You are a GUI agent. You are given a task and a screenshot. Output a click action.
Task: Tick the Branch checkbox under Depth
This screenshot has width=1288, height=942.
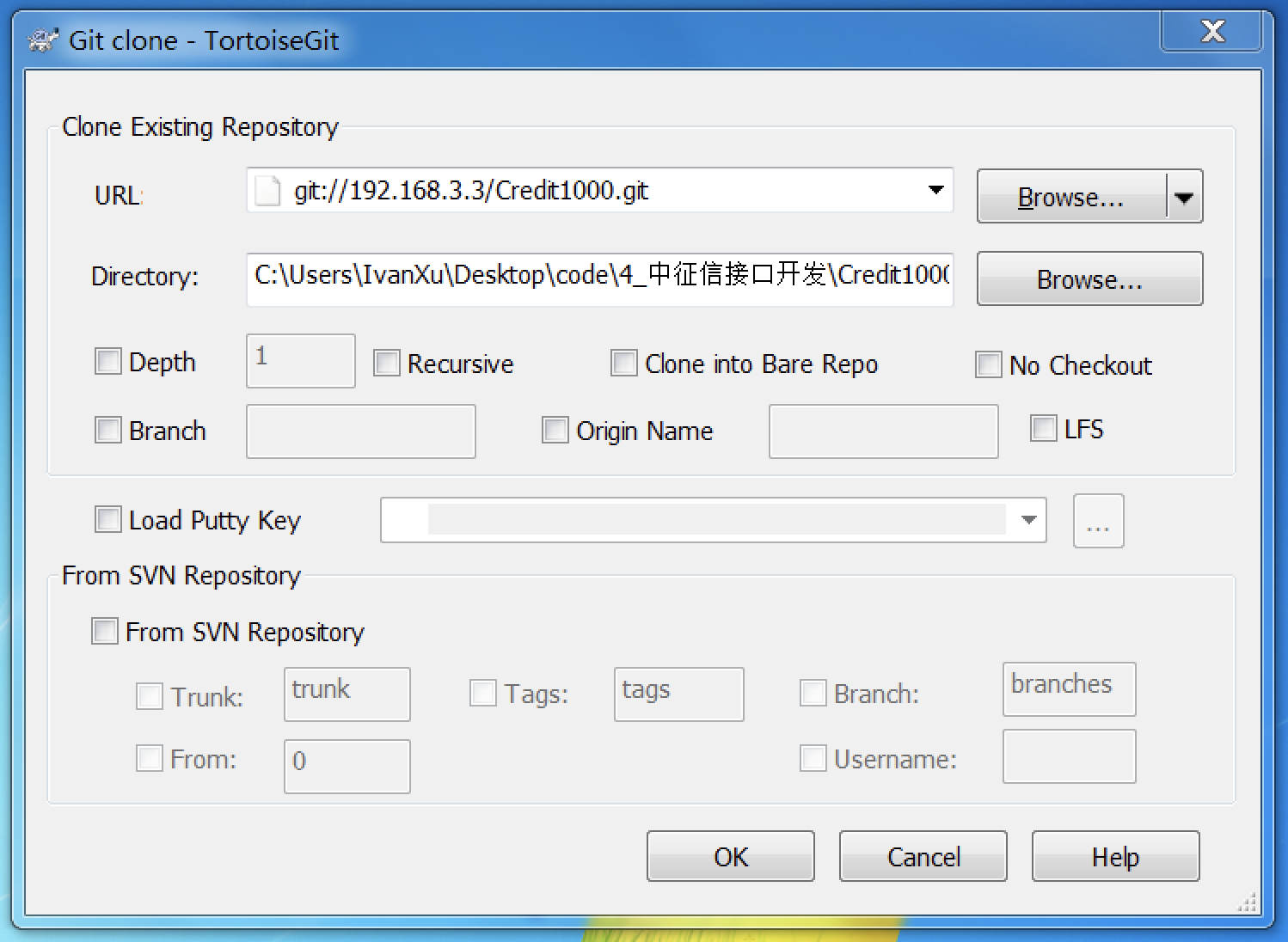[x=108, y=430]
